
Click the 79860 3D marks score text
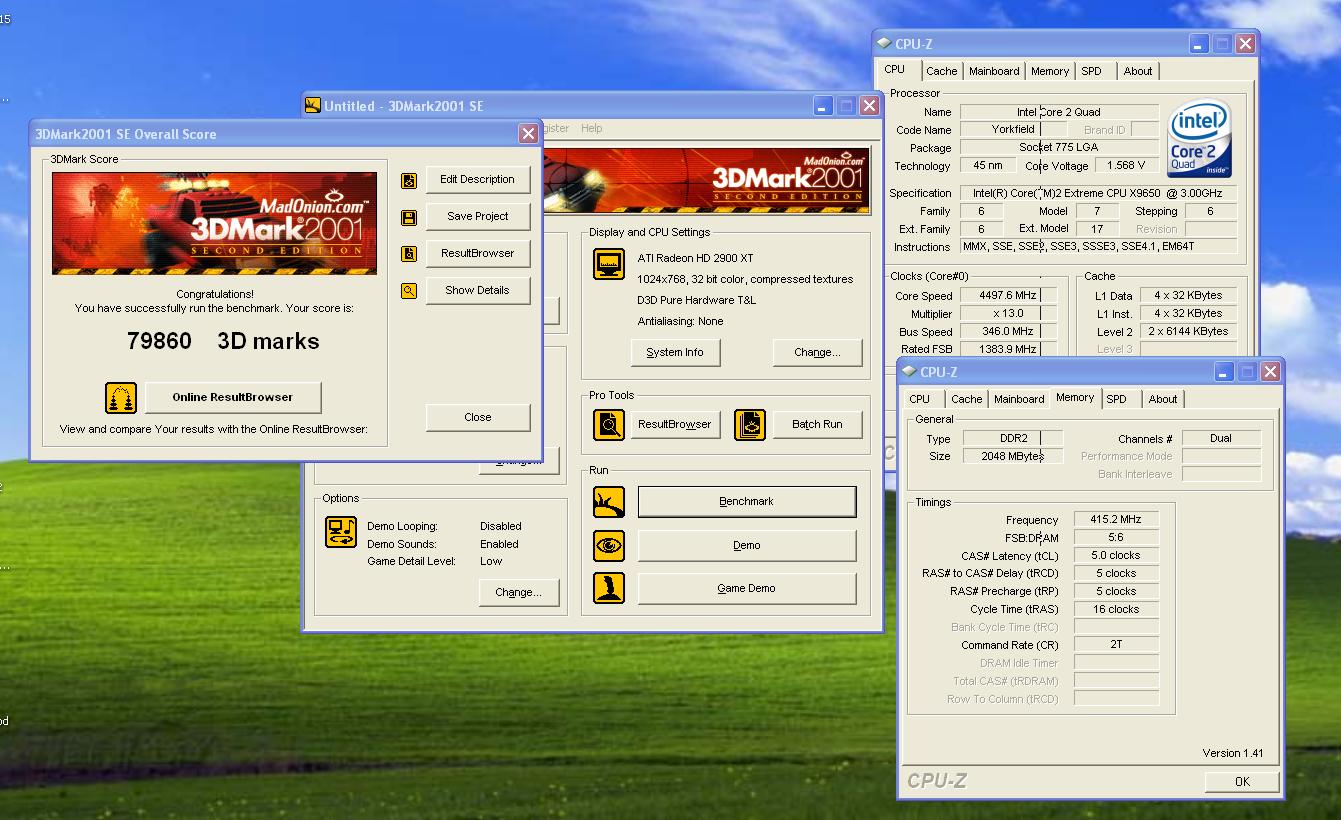click(223, 341)
